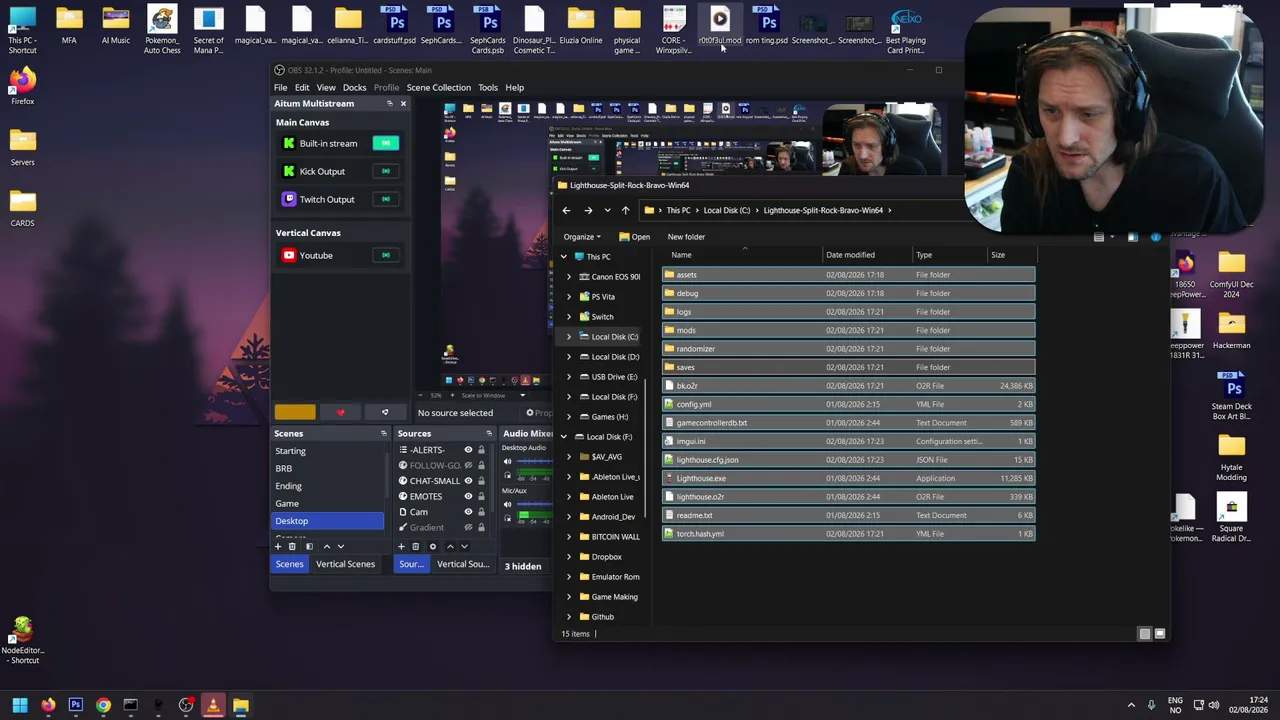Lock the EMOTES source
The width and height of the screenshot is (1280, 720).
pyautogui.click(x=481, y=496)
